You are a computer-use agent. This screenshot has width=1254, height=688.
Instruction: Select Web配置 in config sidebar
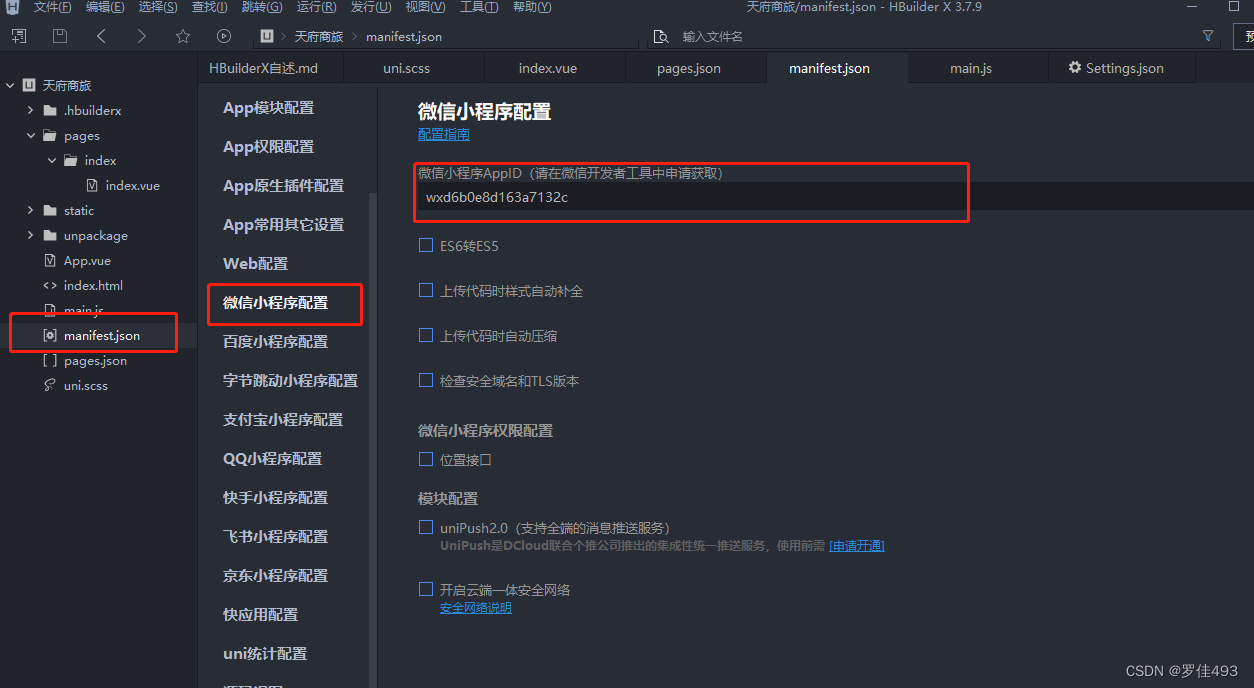(255, 263)
